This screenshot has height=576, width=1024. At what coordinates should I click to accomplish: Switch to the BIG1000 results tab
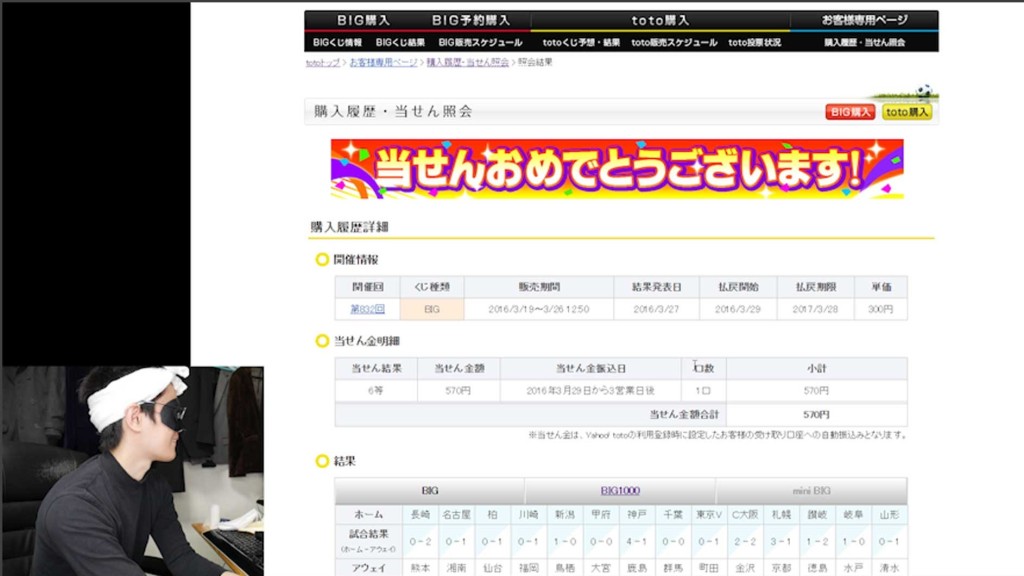click(x=620, y=491)
